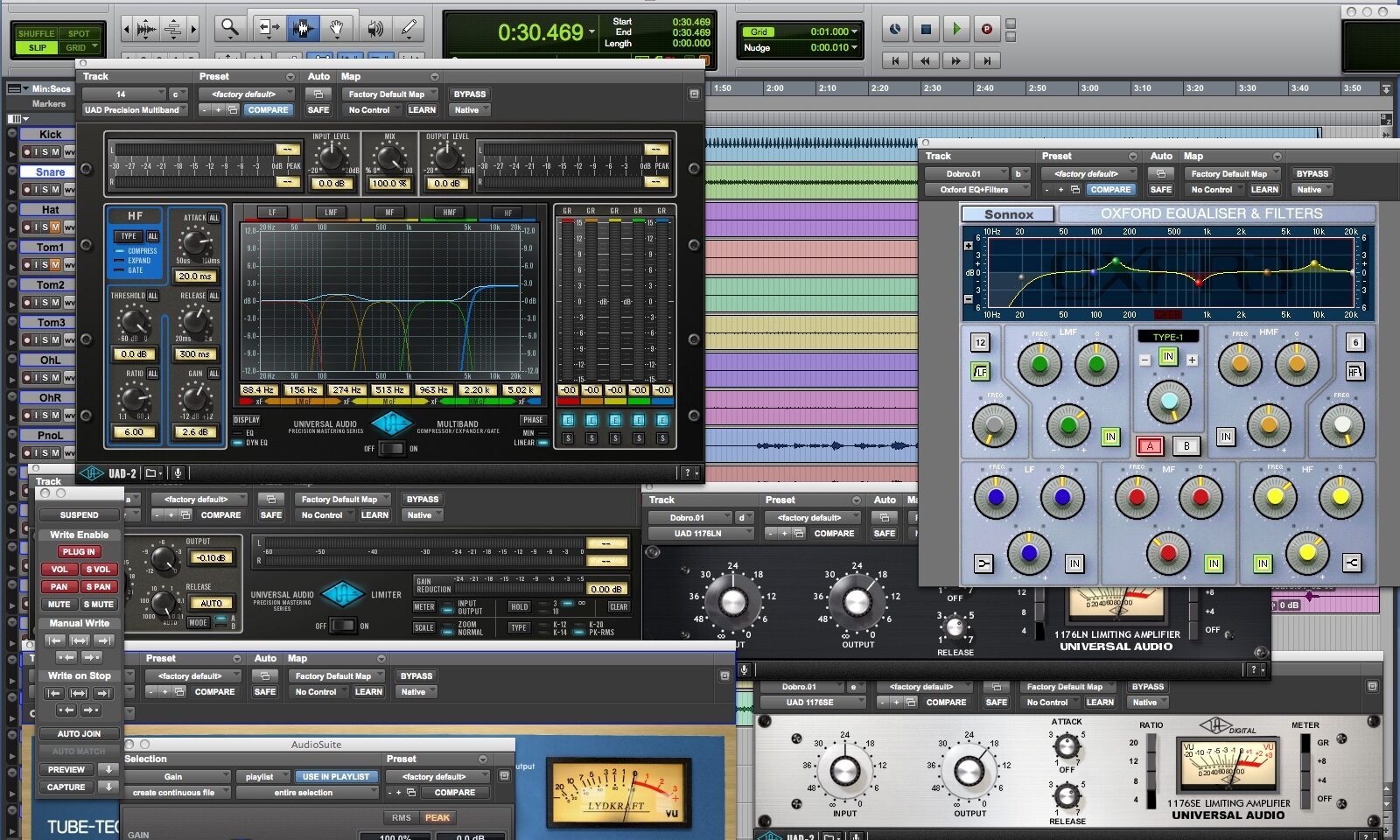Click Return to Zero transport button
The width and height of the screenshot is (1400, 840).
[895, 60]
